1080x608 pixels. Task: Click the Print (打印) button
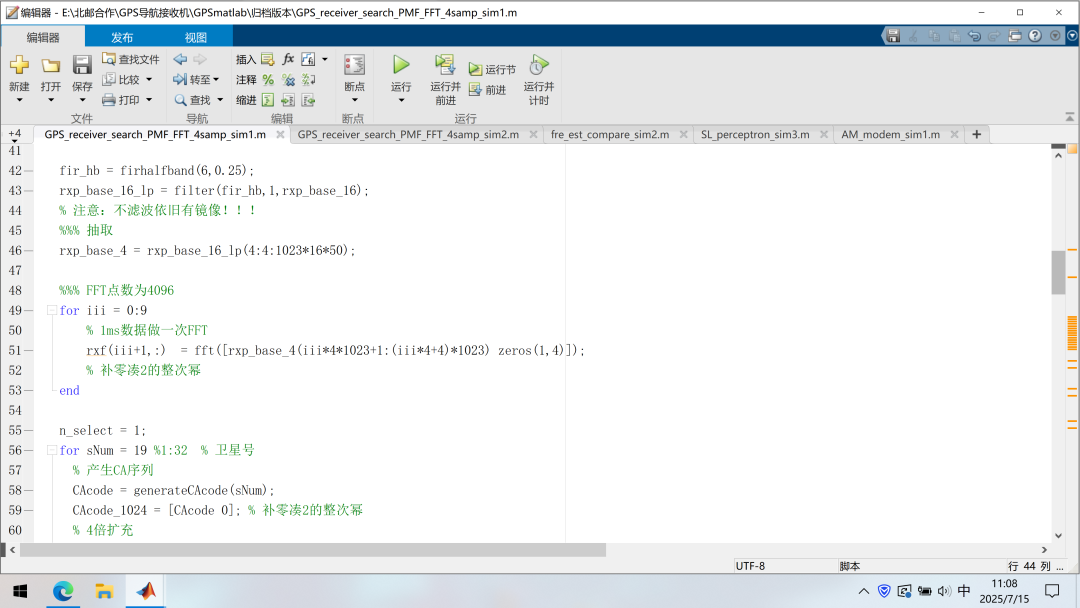(x=121, y=100)
